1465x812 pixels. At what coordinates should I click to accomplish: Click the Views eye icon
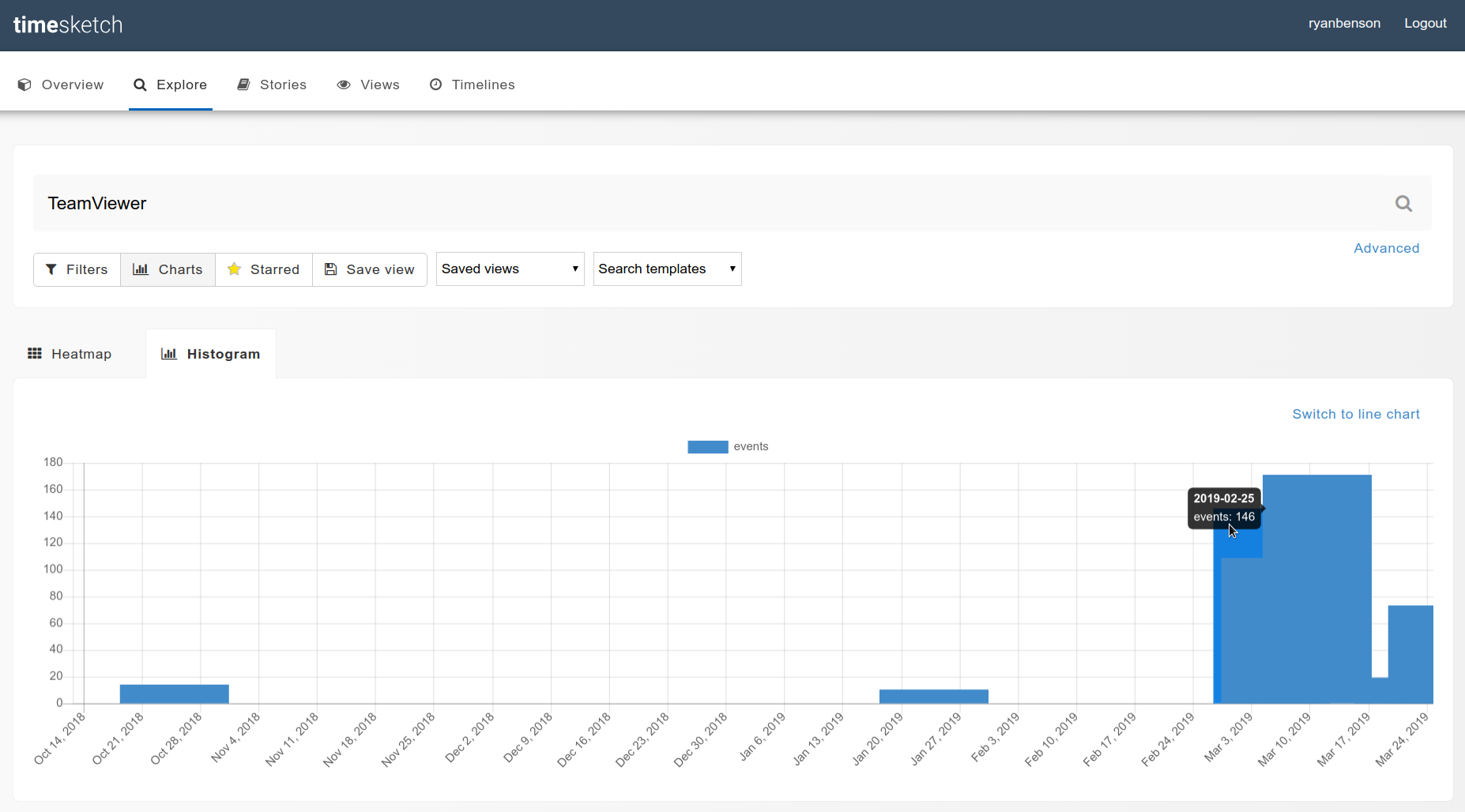coord(344,85)
